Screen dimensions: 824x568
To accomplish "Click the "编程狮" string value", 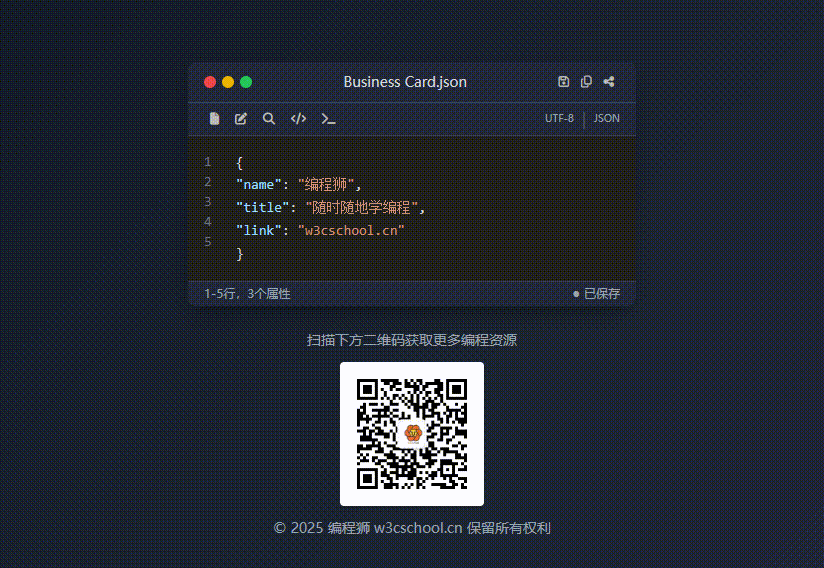I will pyautogui.click(x=326, y=184).
